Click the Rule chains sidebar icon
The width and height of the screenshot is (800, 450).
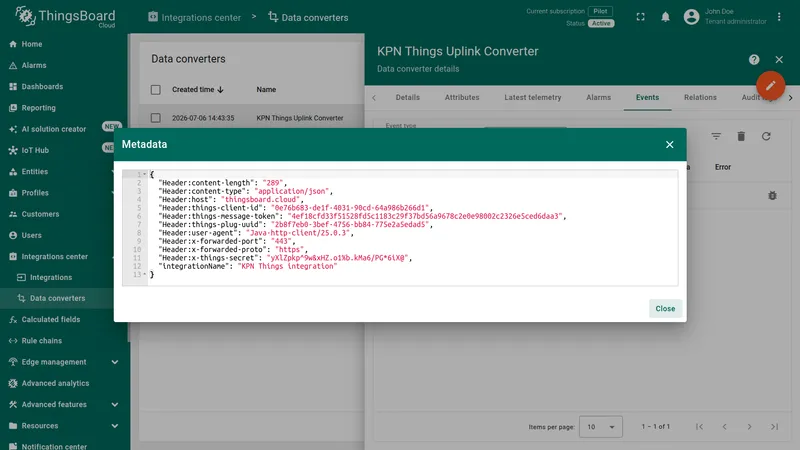tap(13, 341)
